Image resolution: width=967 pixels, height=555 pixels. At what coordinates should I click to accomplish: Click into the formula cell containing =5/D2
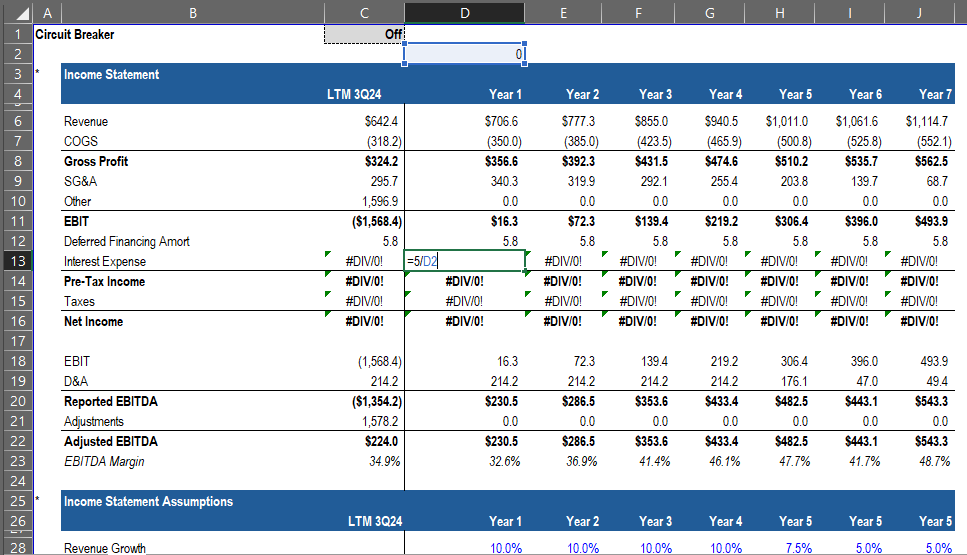coord(464,262)
